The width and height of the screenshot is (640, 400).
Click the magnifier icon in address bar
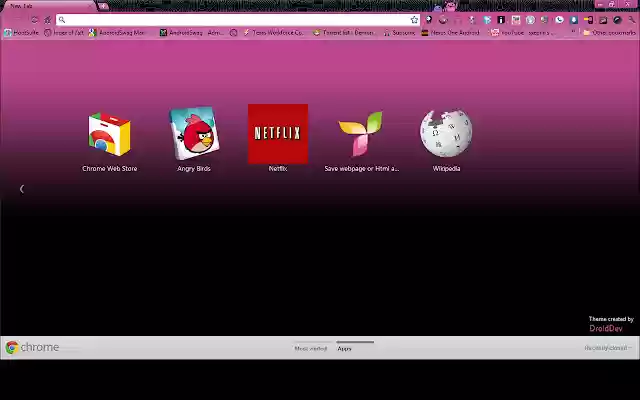pyautogui.click(x=62, y=20)
